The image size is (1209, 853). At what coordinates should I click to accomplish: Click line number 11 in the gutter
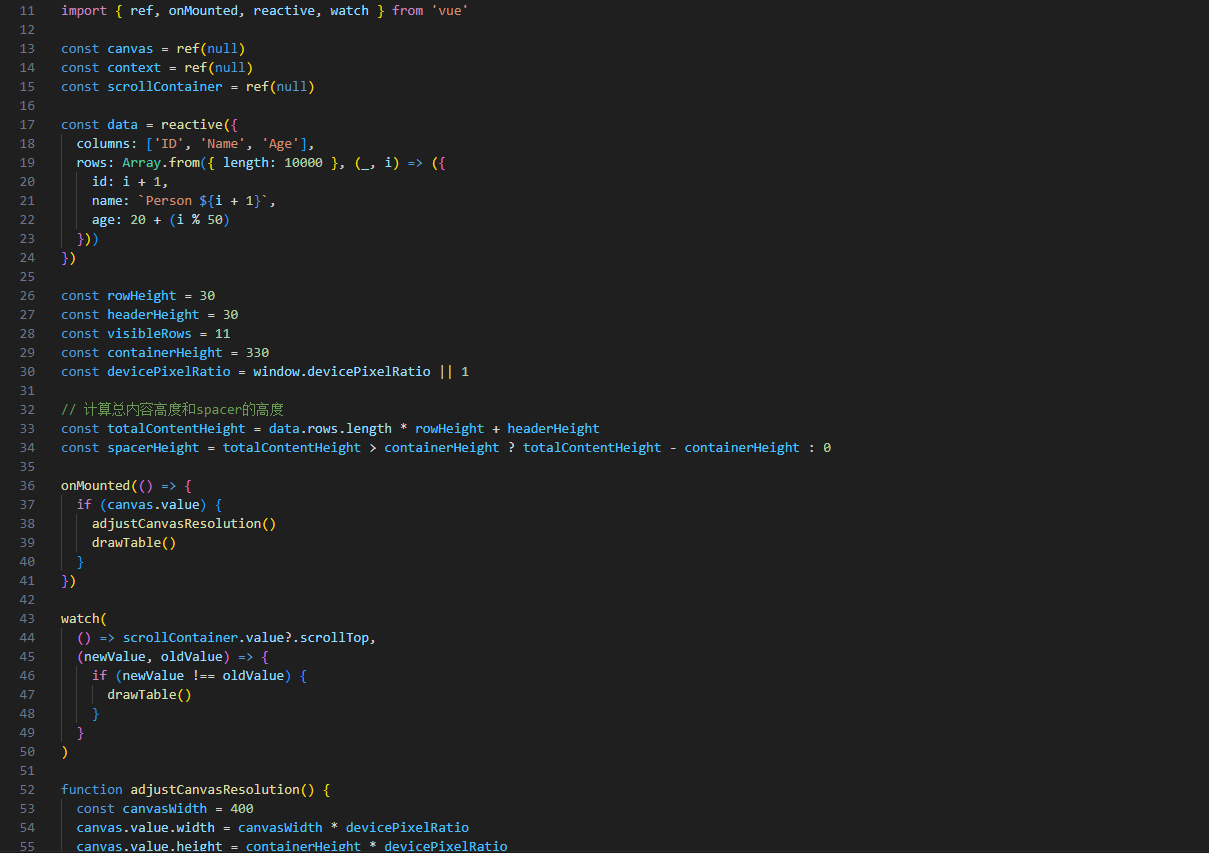[27, 10]
